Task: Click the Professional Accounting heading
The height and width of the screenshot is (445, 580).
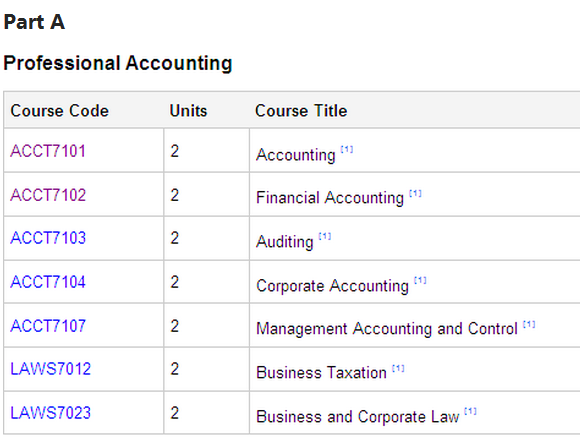Action: coord(118,63)
